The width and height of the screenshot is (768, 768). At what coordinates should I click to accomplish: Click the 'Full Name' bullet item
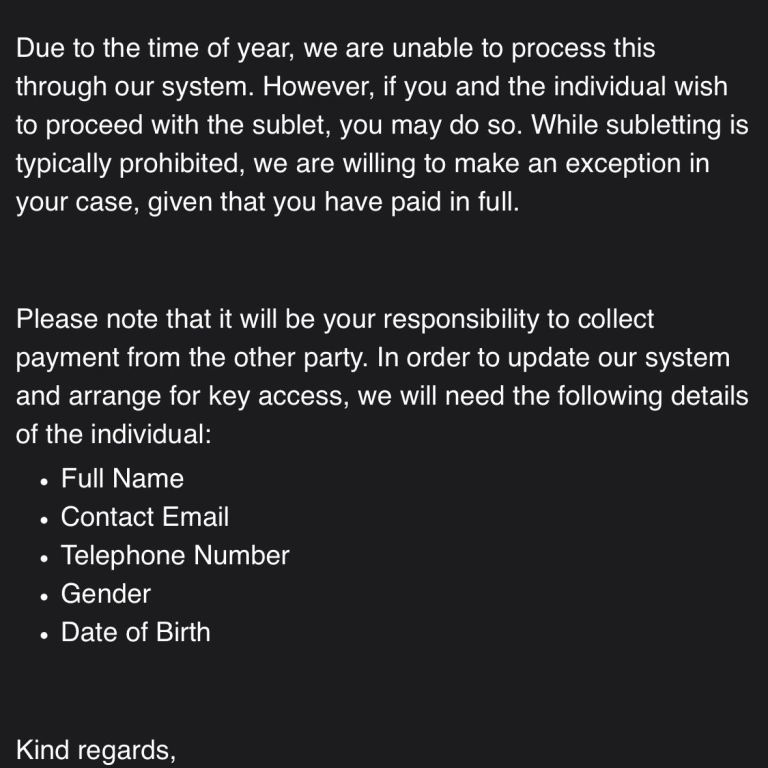click(x=122, y=478)
